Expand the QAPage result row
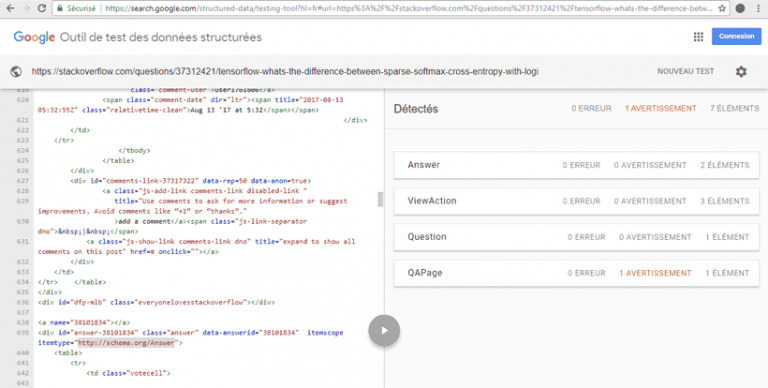768x388 pixels. pos(576,273)
